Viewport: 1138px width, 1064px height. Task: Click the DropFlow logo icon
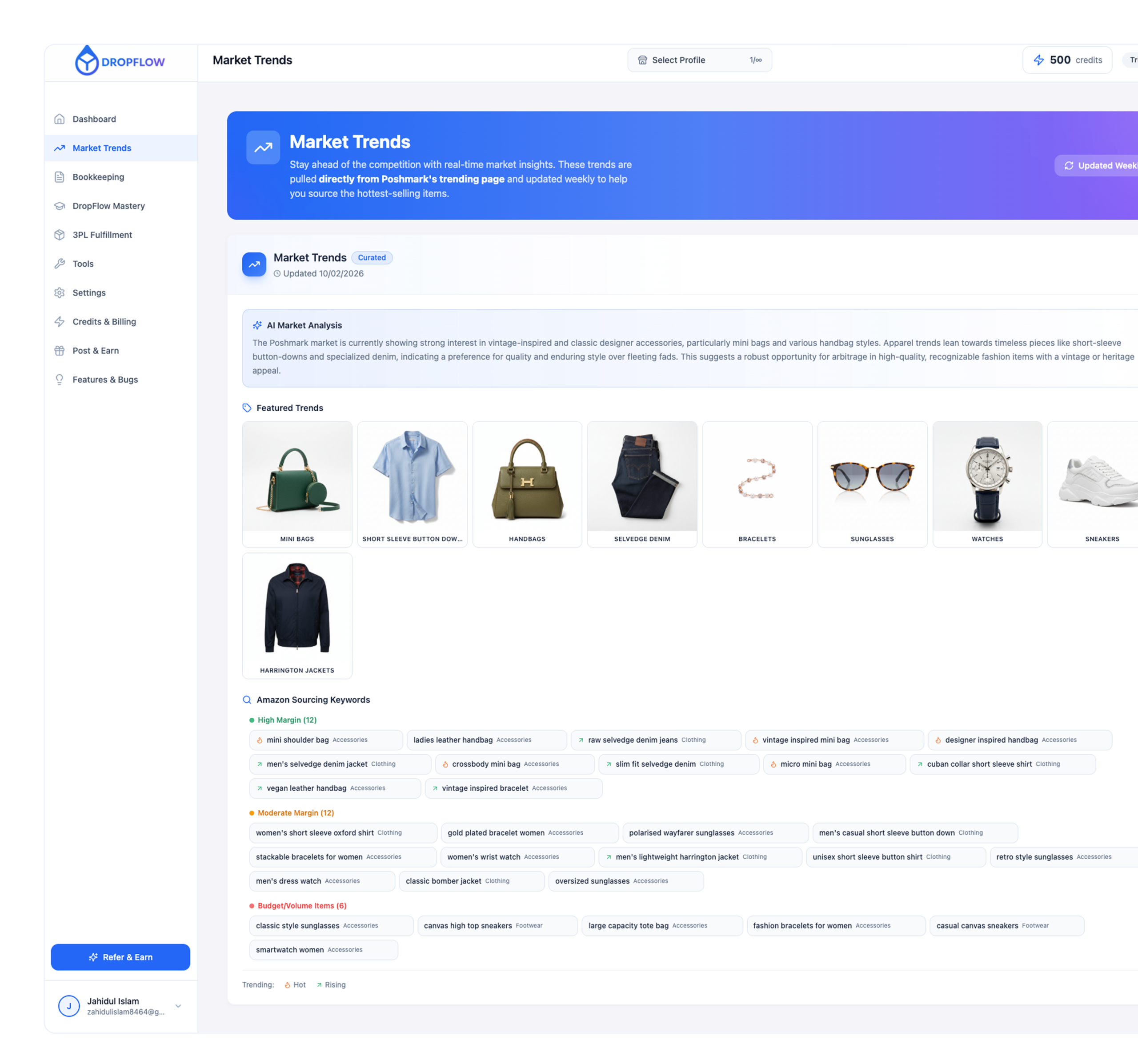[87, 61]
